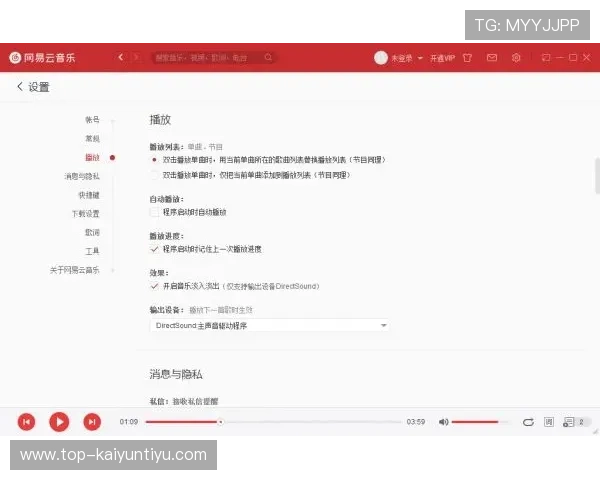Select 消息与隐私 settings section
Viewport: 600px width, 480px height.
[82, 176]
